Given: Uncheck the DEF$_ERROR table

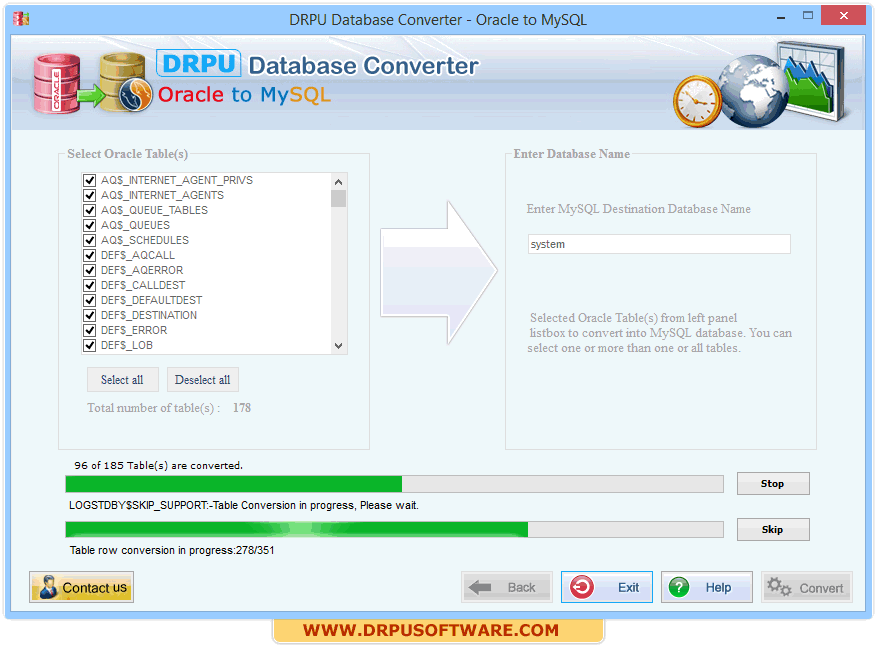Looking at the screenshot, I should click(x=89, y=330).
